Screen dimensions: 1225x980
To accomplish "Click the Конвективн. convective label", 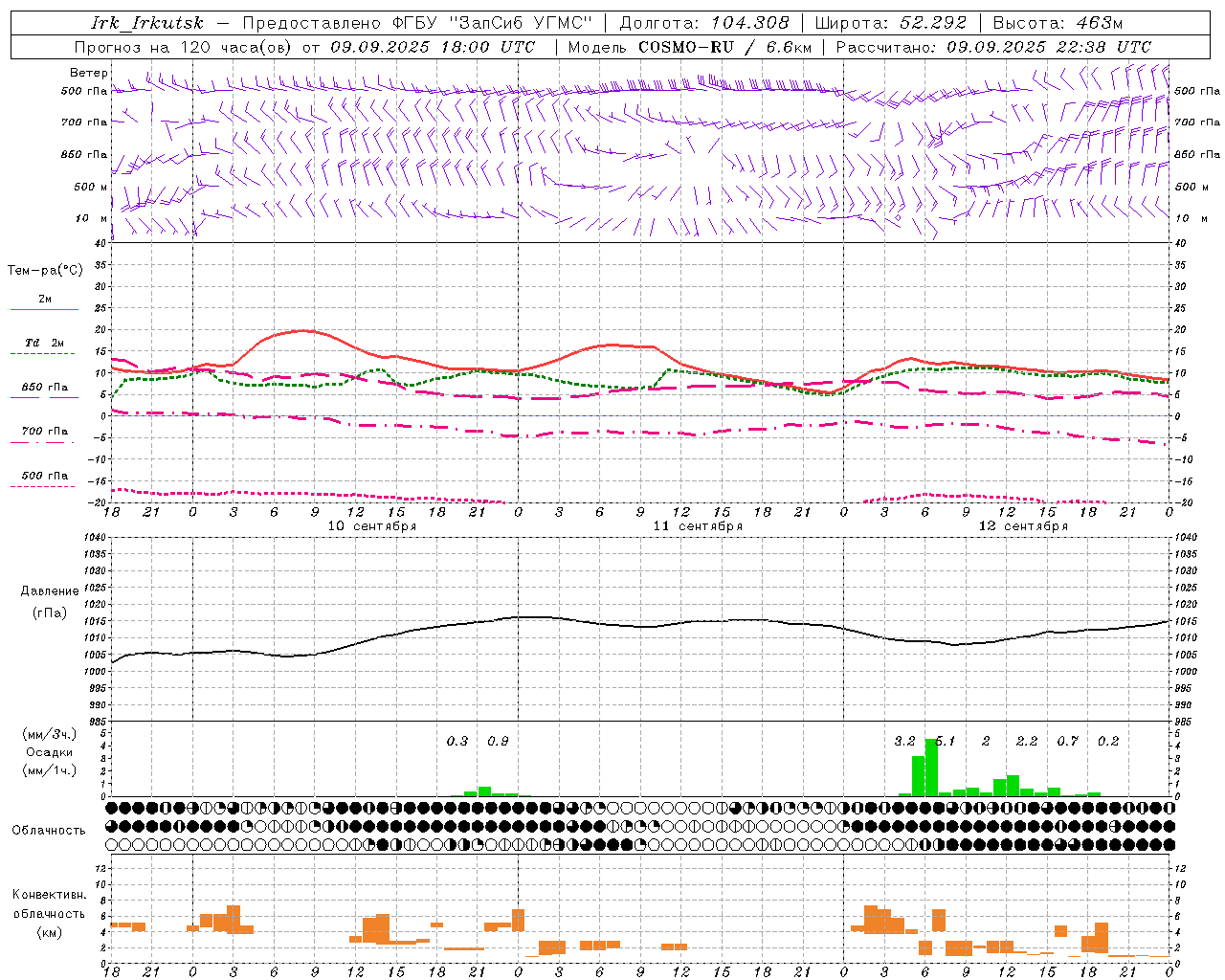I will click(49, 895).
